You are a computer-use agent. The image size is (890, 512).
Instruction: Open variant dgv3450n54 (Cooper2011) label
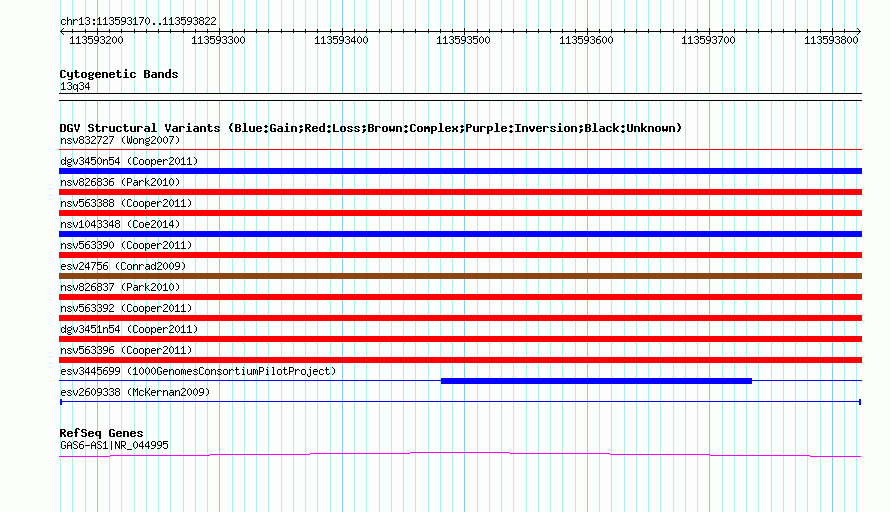[x=129, y=161]
